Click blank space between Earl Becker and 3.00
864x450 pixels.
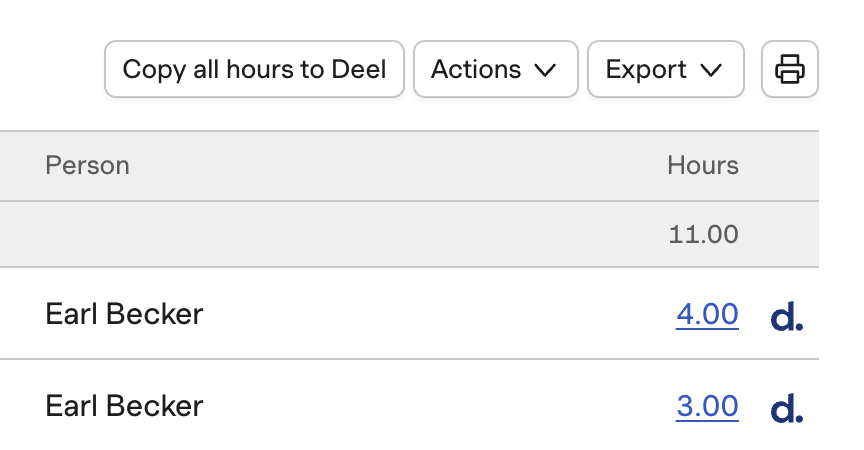440,406
